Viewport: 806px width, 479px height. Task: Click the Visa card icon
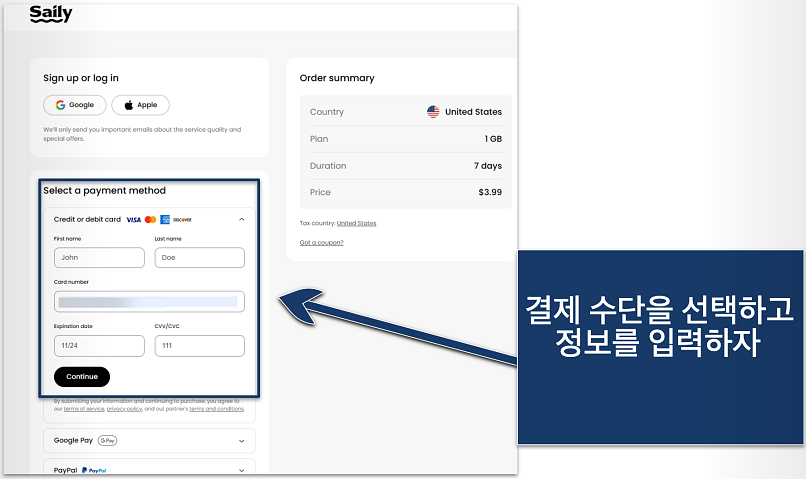tap(133, 219)
